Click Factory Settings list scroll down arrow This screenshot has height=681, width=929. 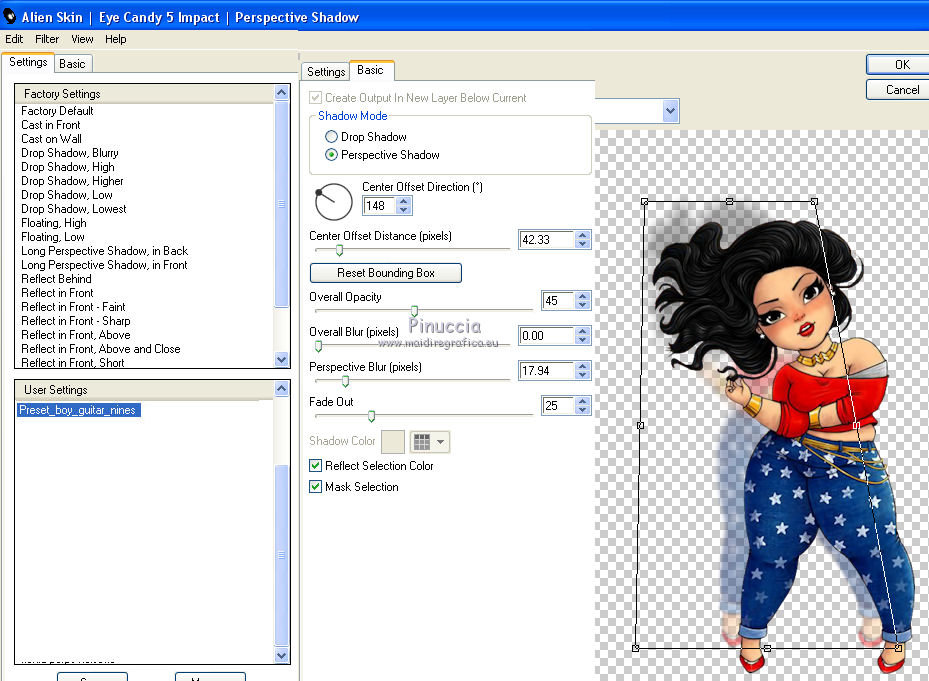pyautogui.click(x=281, y=359)
